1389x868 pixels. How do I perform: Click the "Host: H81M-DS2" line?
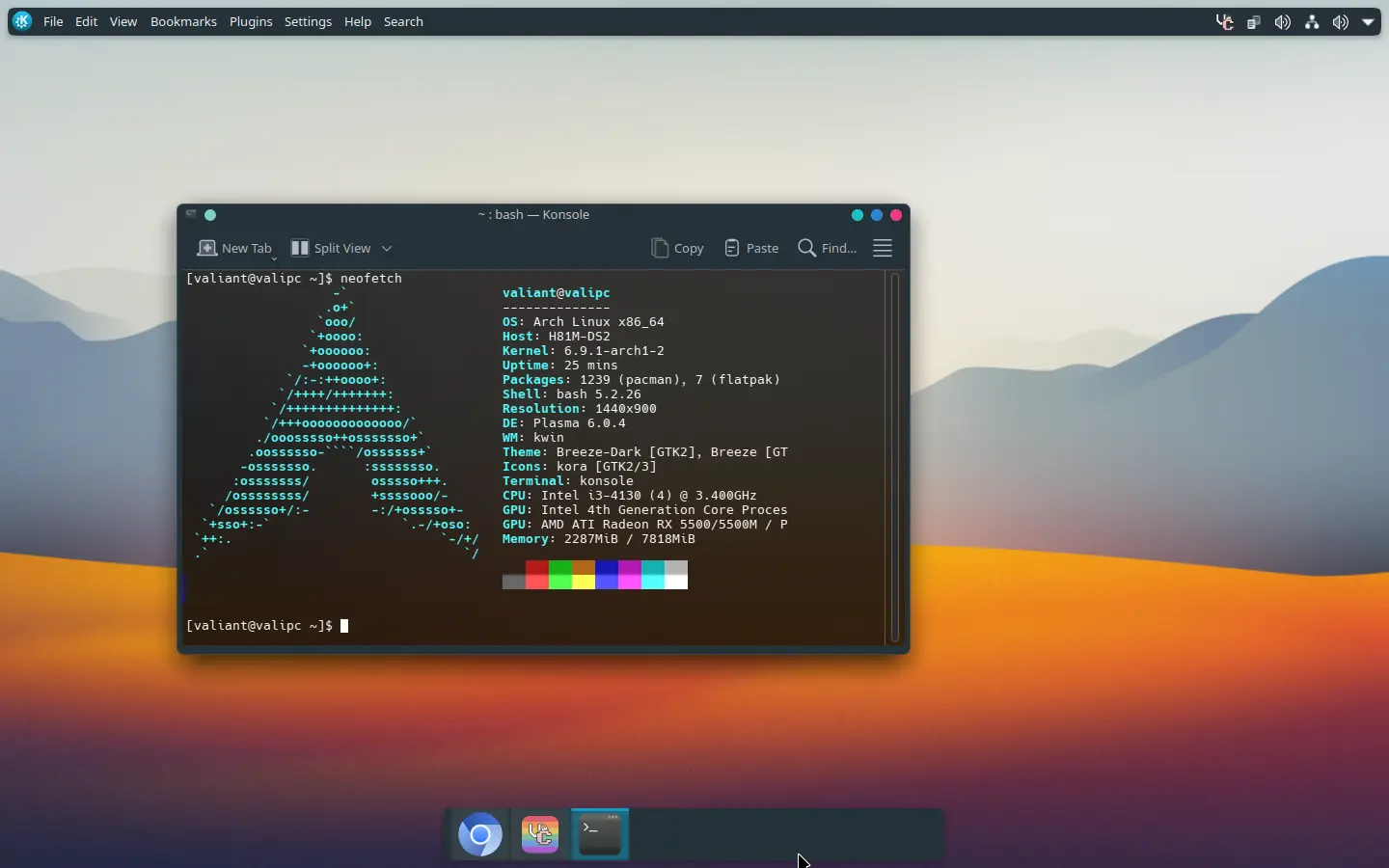point(557,336)
